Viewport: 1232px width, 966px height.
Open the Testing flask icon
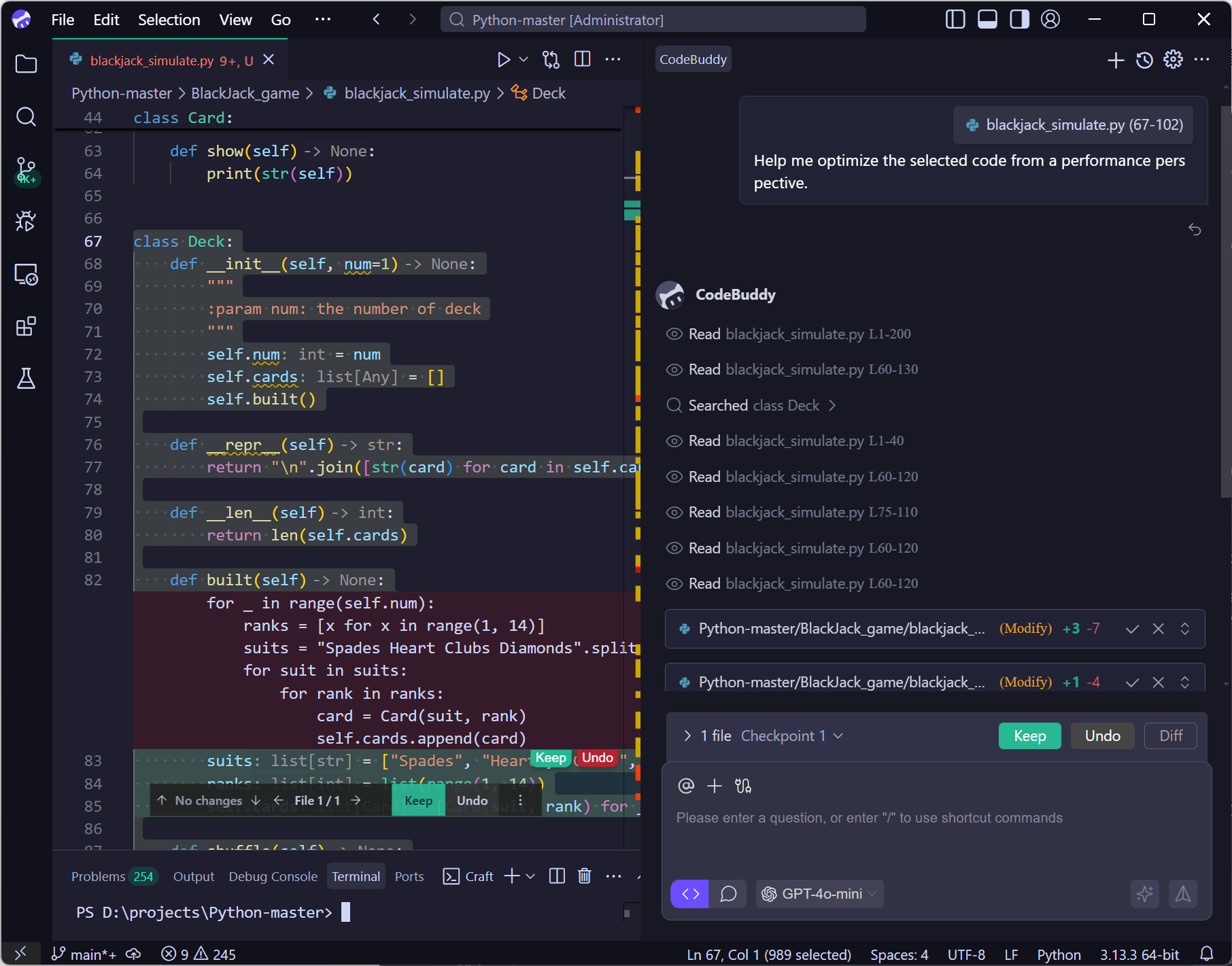click(x=26, y=379)
